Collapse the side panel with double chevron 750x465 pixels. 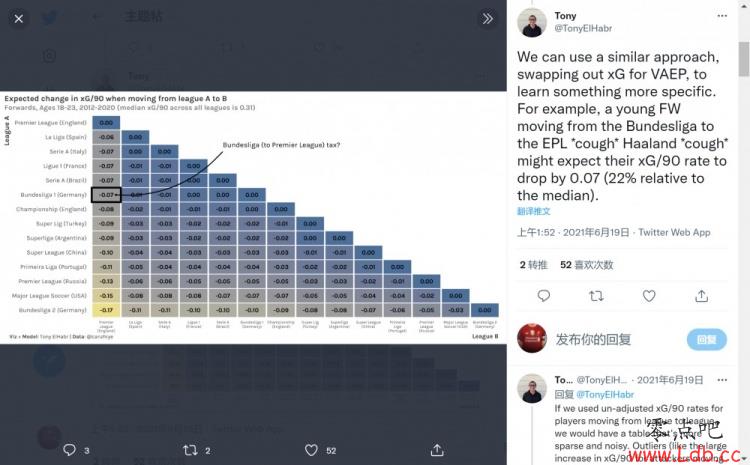(487, 19)
